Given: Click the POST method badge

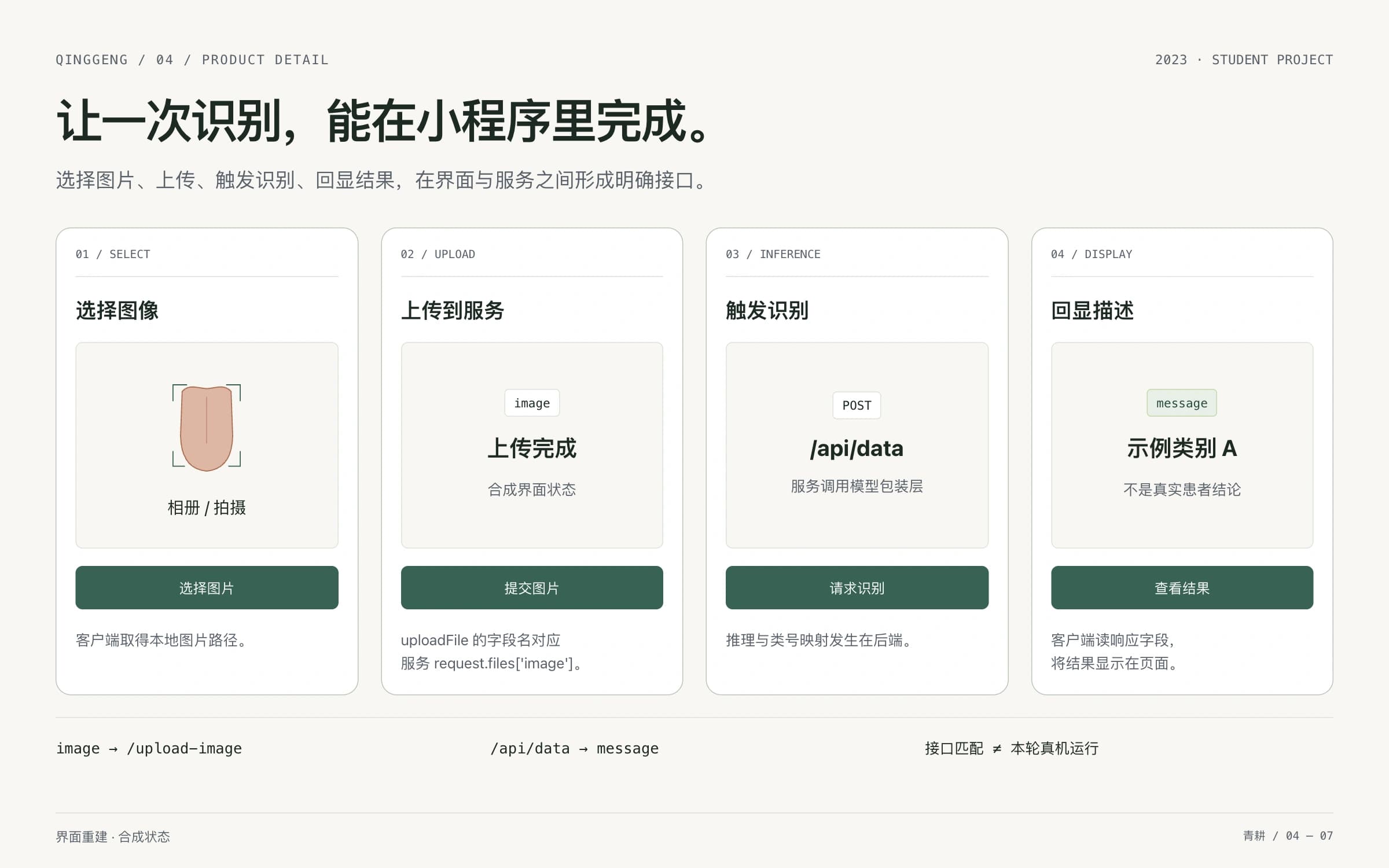Looking at the screenshot, I should tap(857, 405).
